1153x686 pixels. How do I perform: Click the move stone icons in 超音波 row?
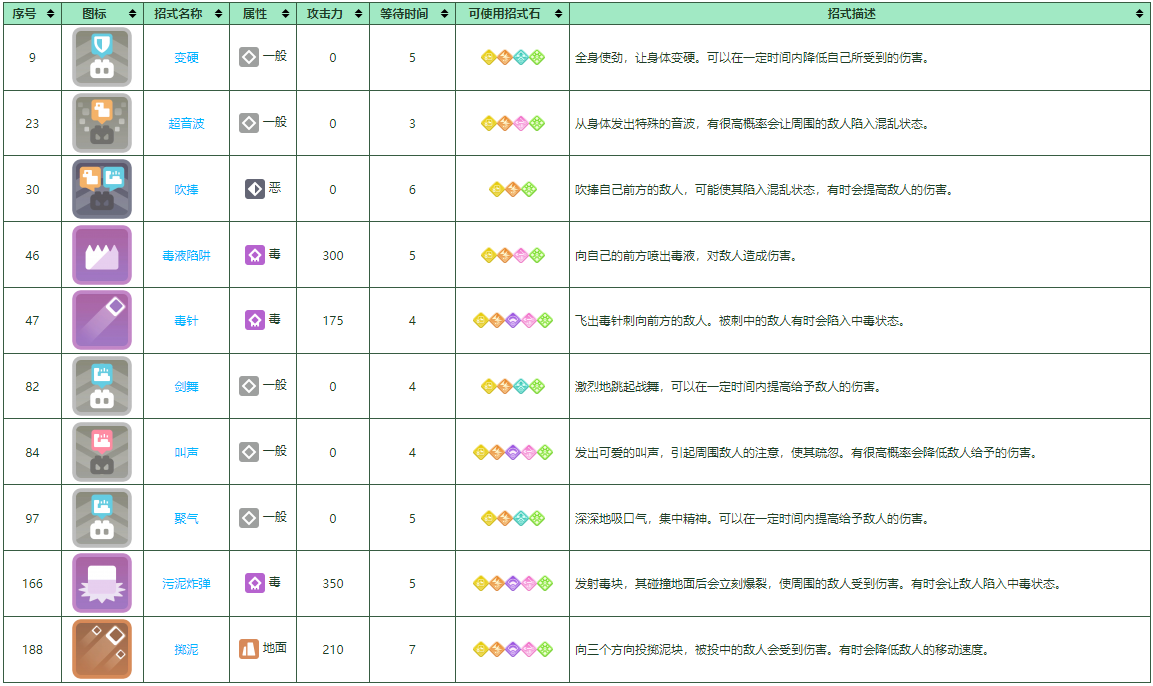click(513, 124)
